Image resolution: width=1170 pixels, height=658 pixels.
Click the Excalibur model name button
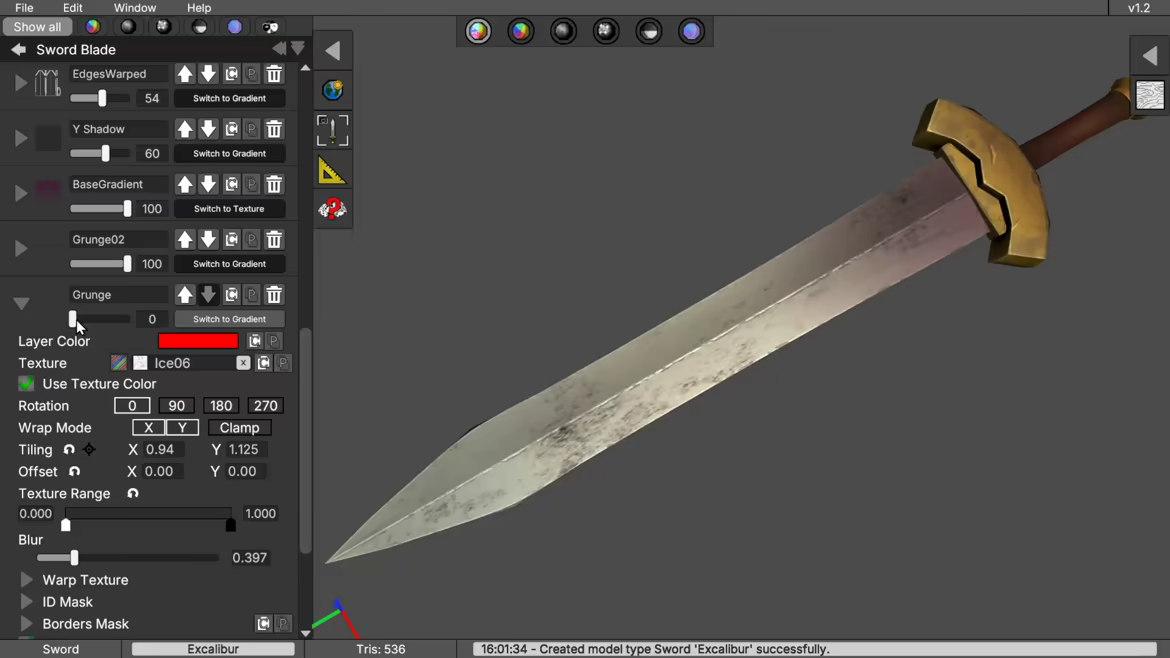click(213, 649)
